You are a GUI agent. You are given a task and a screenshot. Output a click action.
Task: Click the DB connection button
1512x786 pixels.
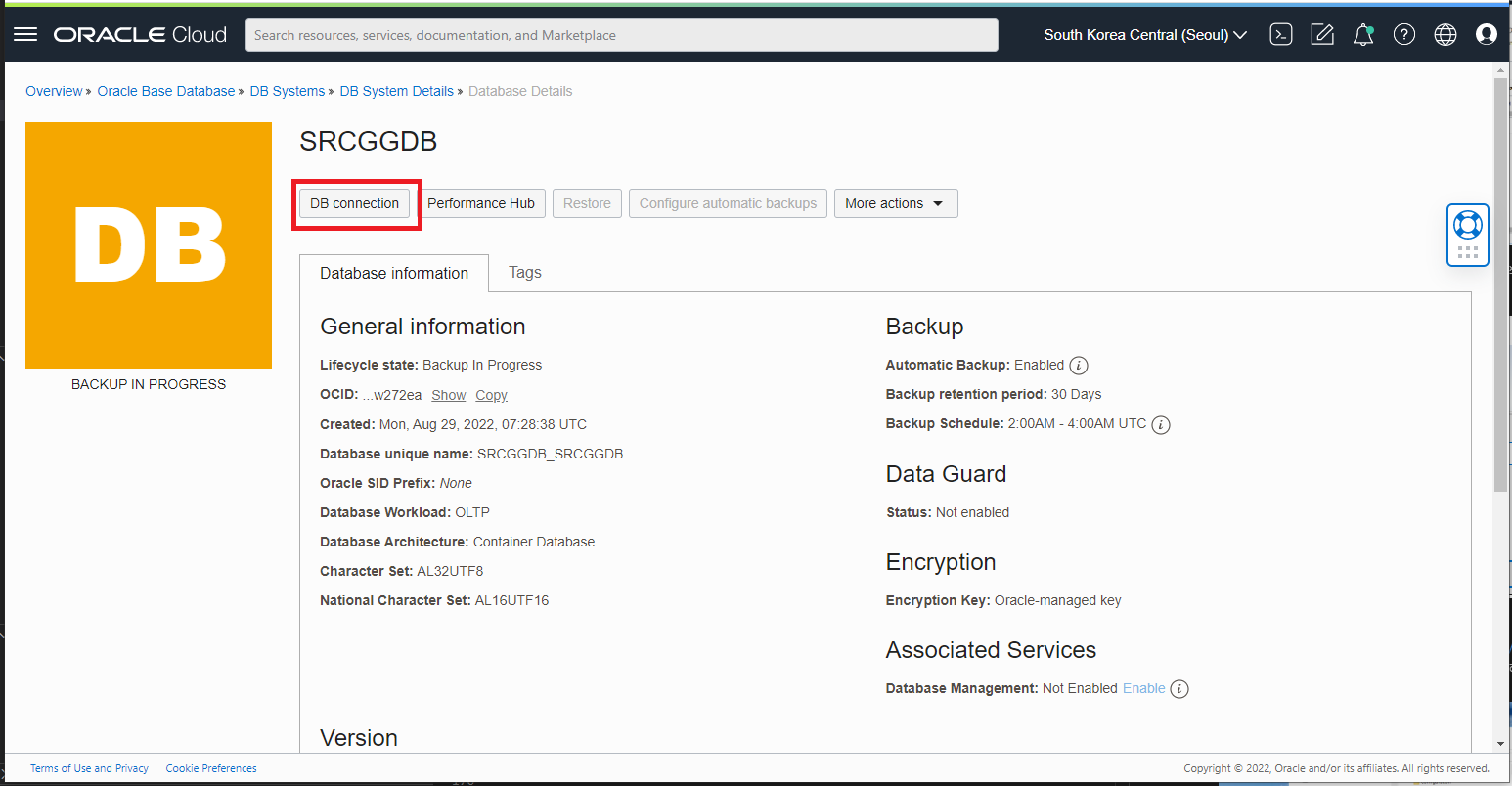click(x=355, y=203)
